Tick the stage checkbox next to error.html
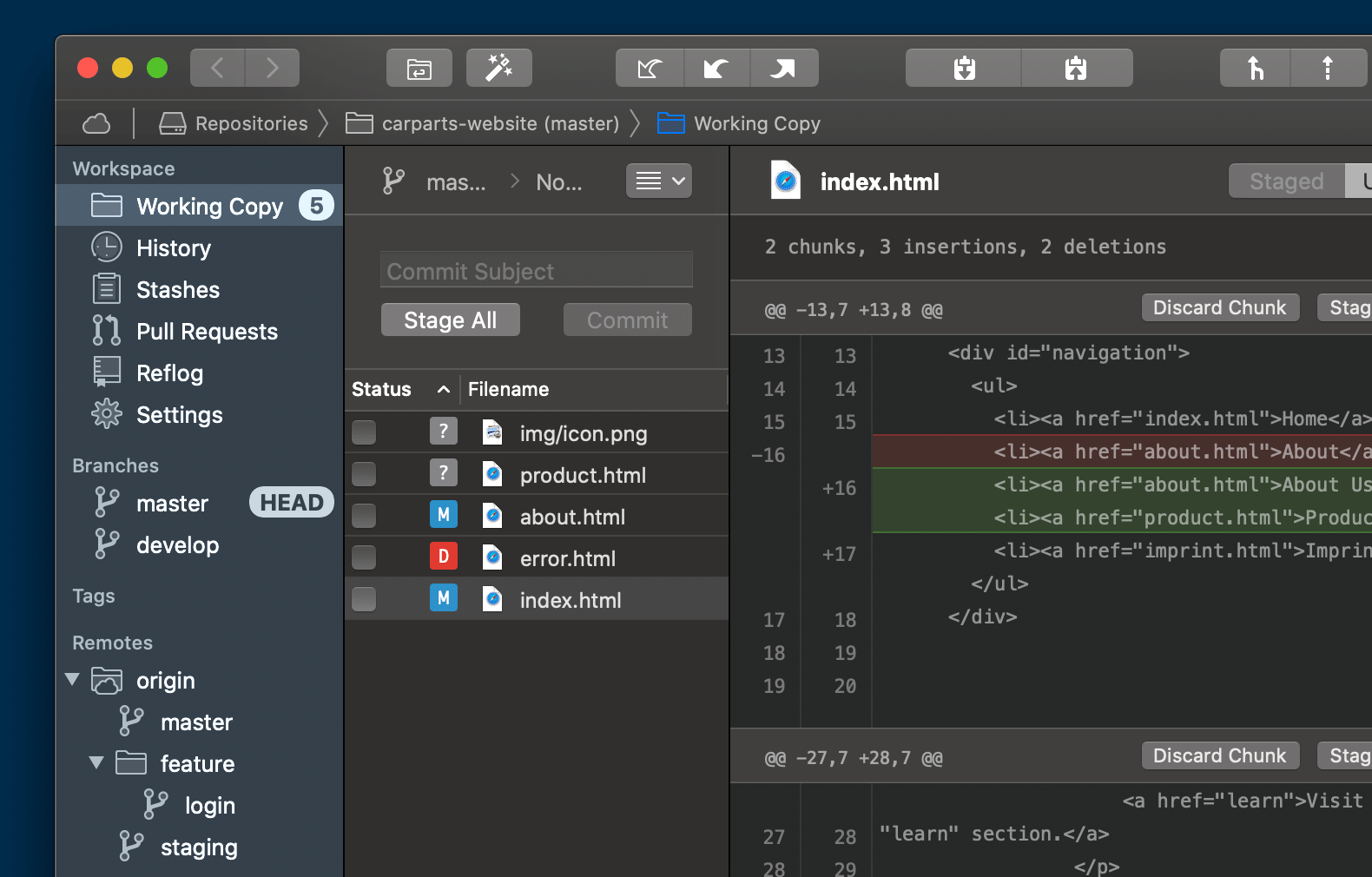Viewport: 1372px width, 877px height. click(364, 557)
